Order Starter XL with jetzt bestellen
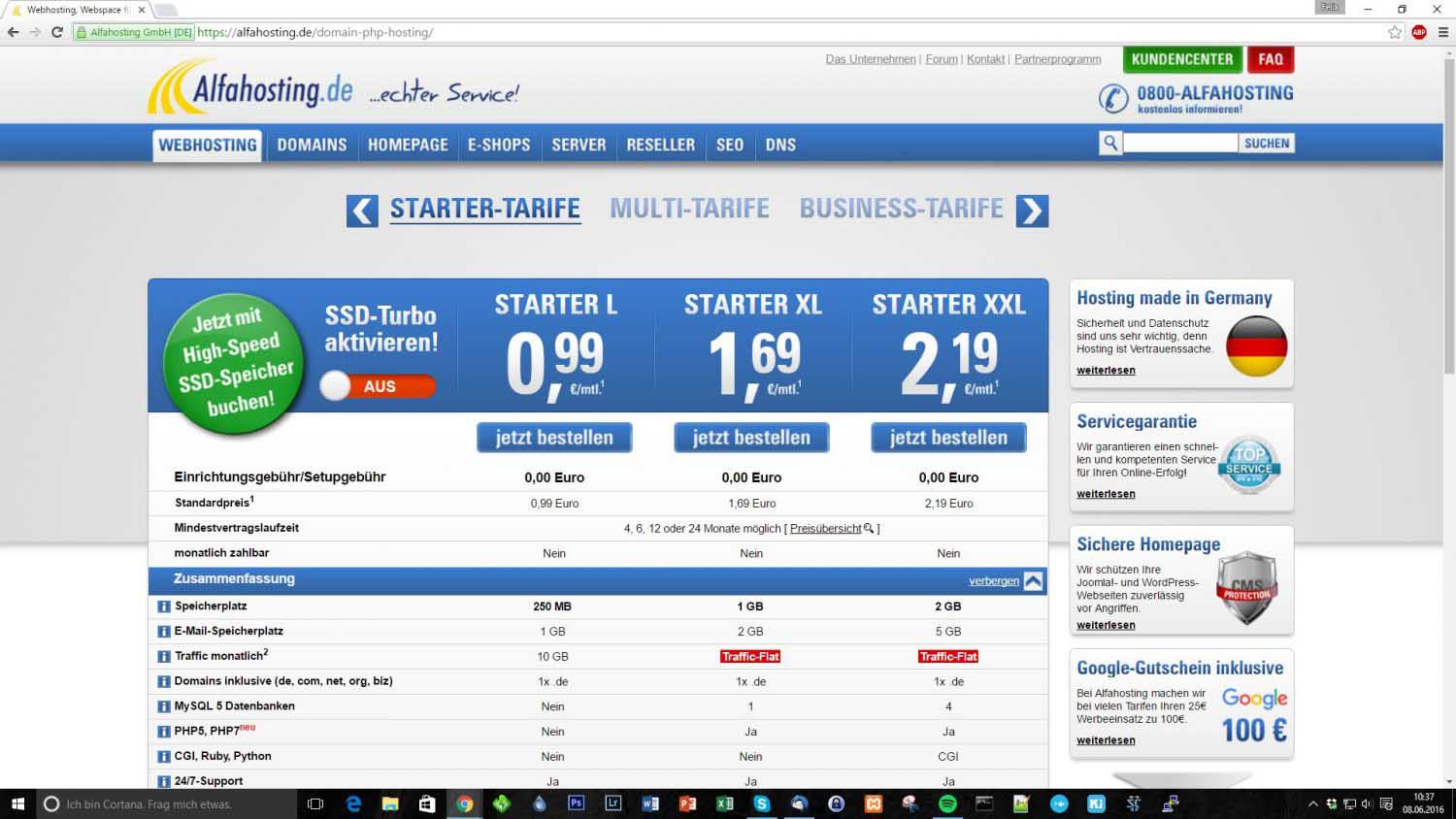 point(751,438)
